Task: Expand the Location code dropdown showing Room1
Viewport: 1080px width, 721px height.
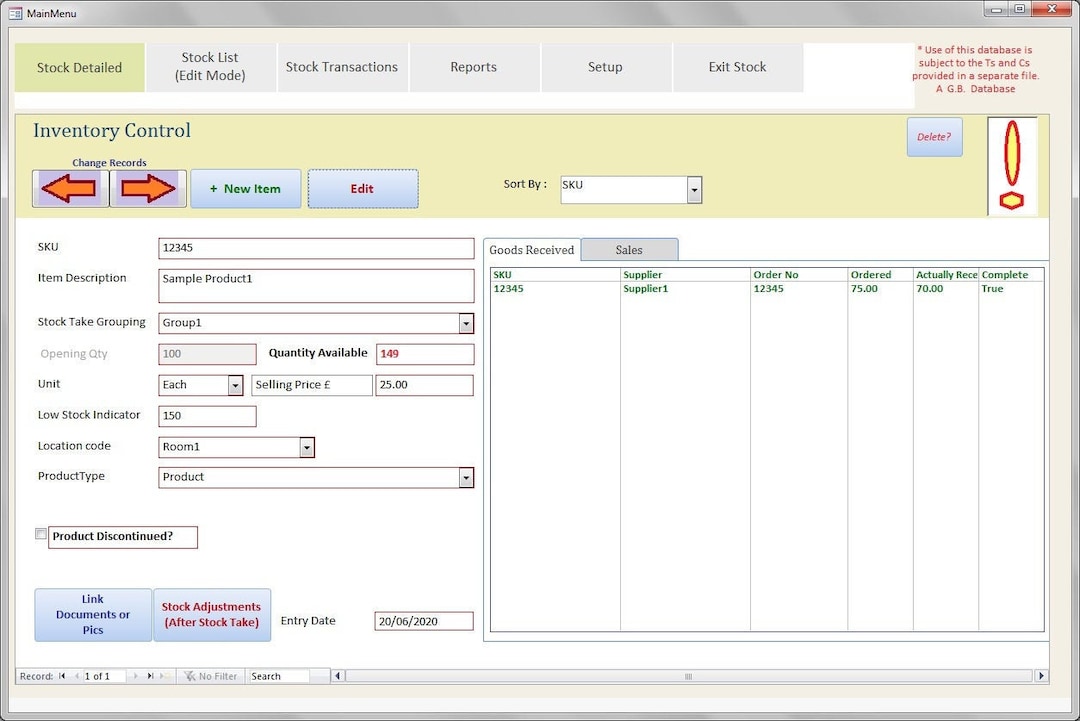Action: (306, 447)
